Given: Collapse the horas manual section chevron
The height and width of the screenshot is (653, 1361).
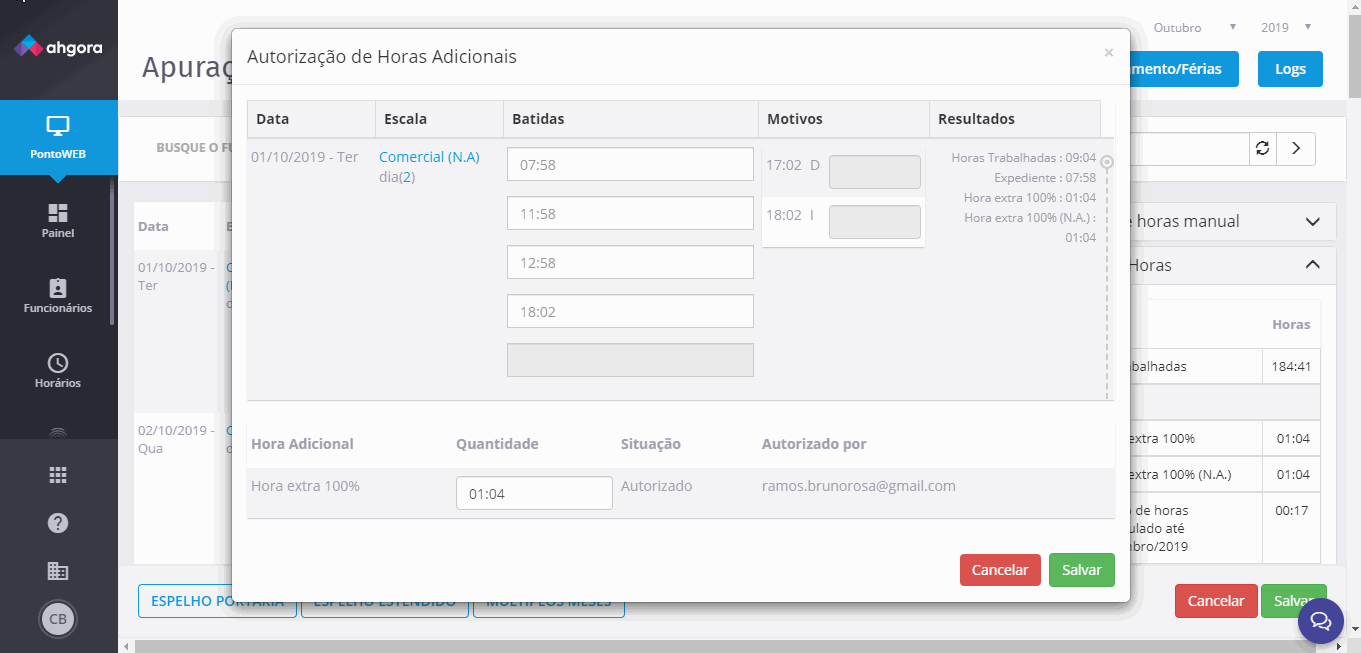Looking at the screenshot, I should [x=1313, y=221].
